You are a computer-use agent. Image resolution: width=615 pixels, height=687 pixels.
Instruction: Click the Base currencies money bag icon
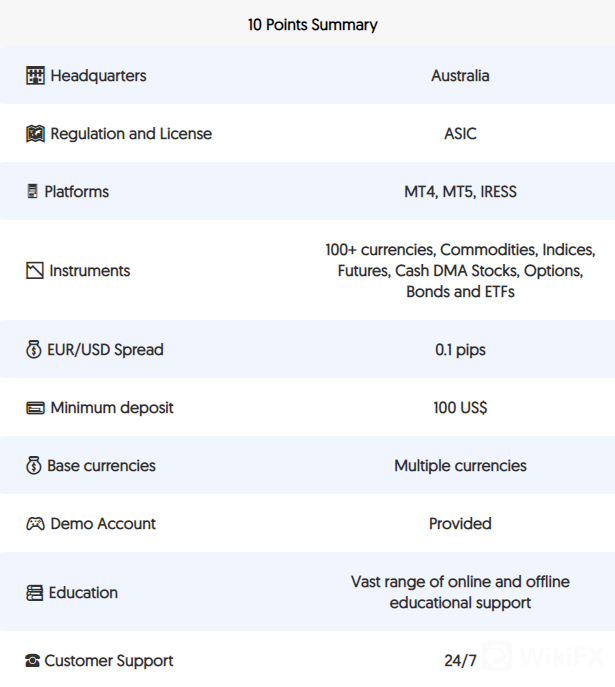click(x=34, y=466)
